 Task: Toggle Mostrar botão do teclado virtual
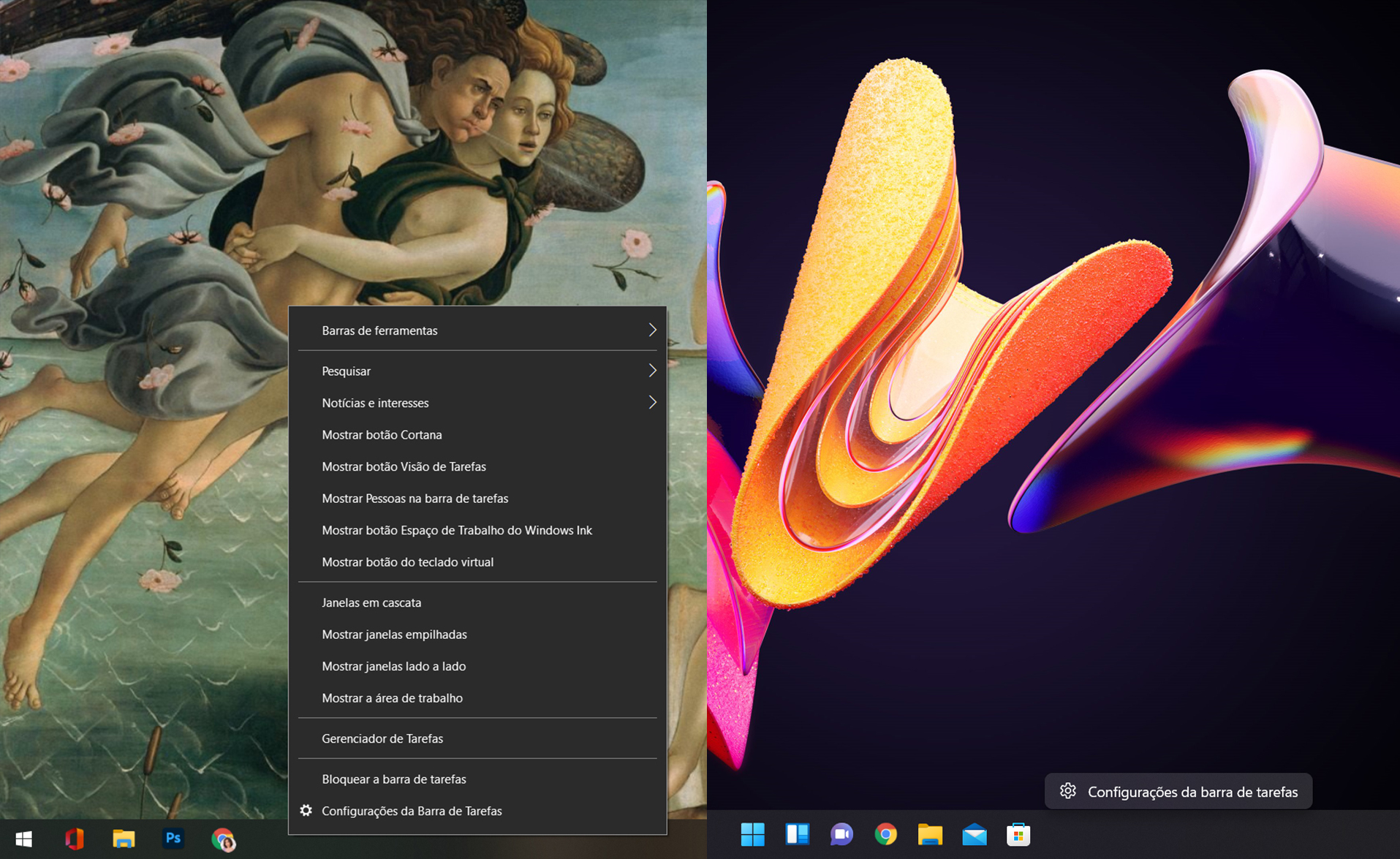pyautogui.click(x=477, y=562)
